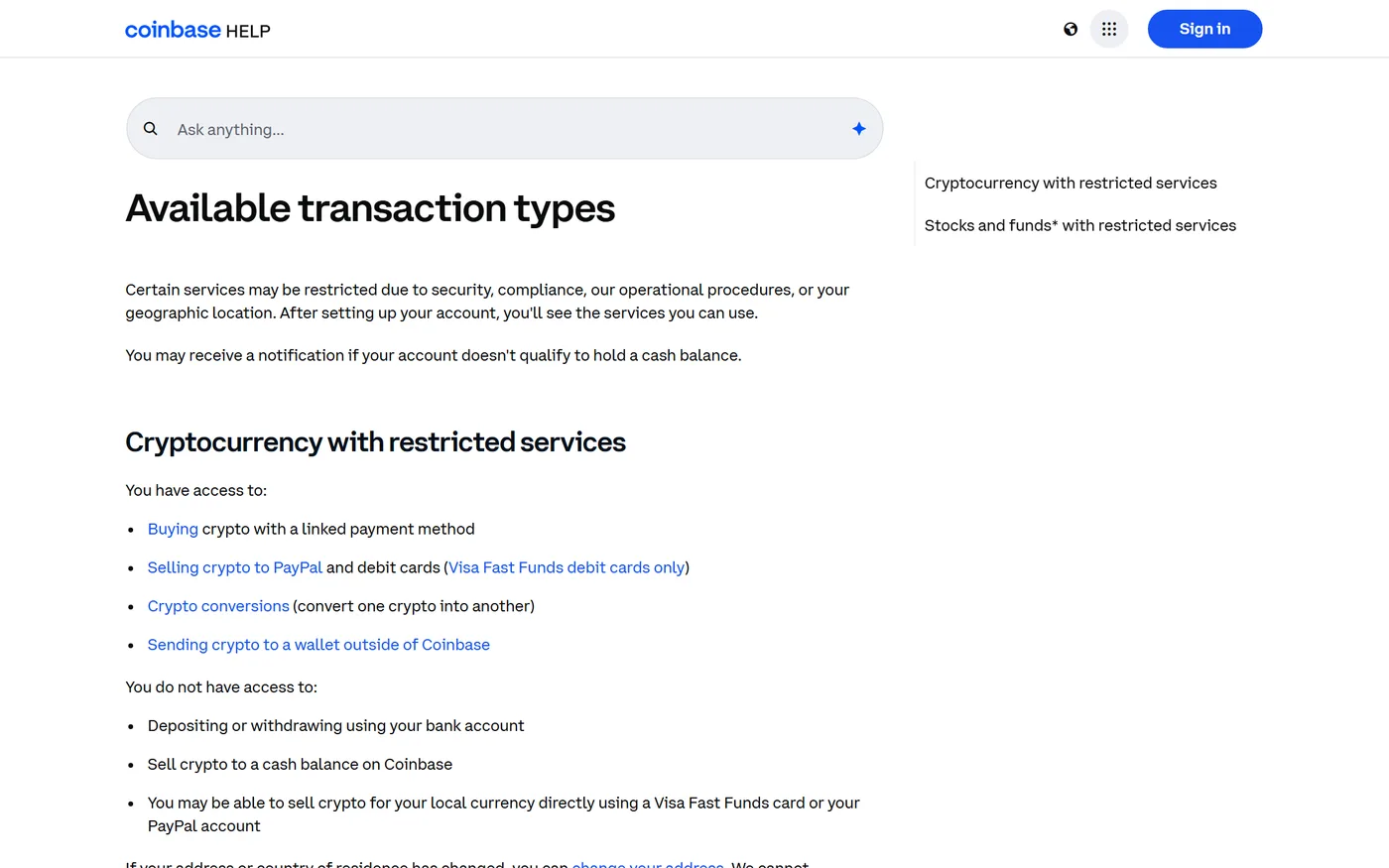Open the HELP text beside the logo
Viewport: 1389px width, 868px height.
pos(248,31)
